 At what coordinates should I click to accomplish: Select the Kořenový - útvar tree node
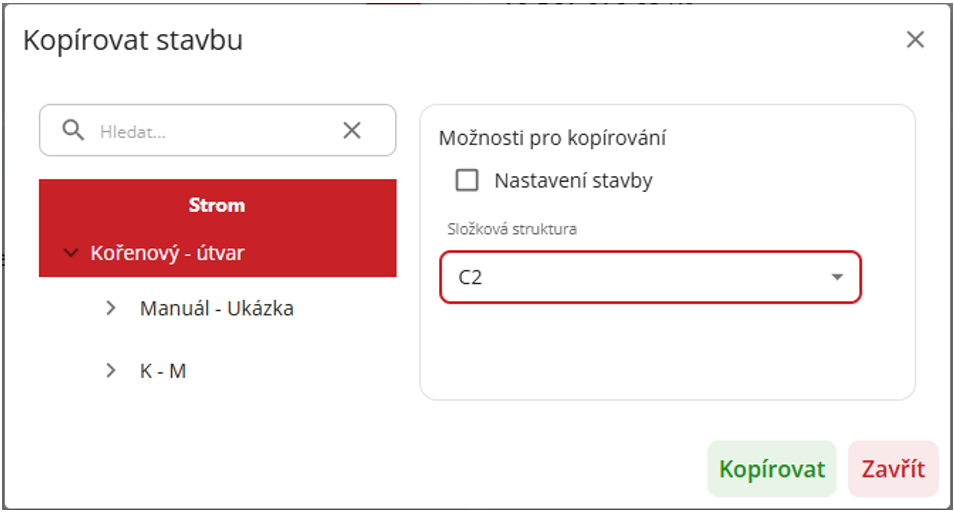click(x=167, y=254)
